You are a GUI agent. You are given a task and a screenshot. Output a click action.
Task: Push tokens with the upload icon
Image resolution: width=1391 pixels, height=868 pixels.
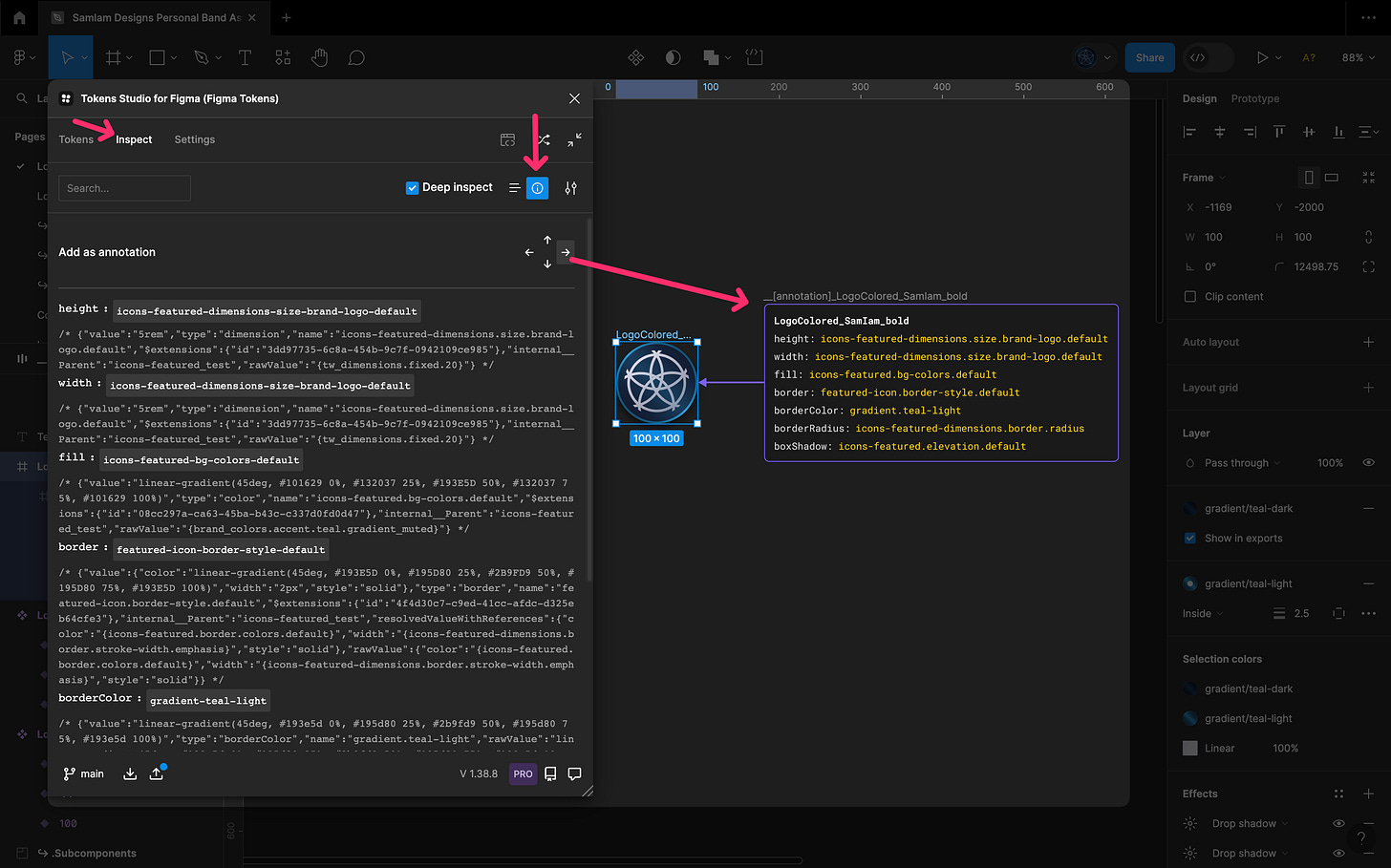point(157,773)
